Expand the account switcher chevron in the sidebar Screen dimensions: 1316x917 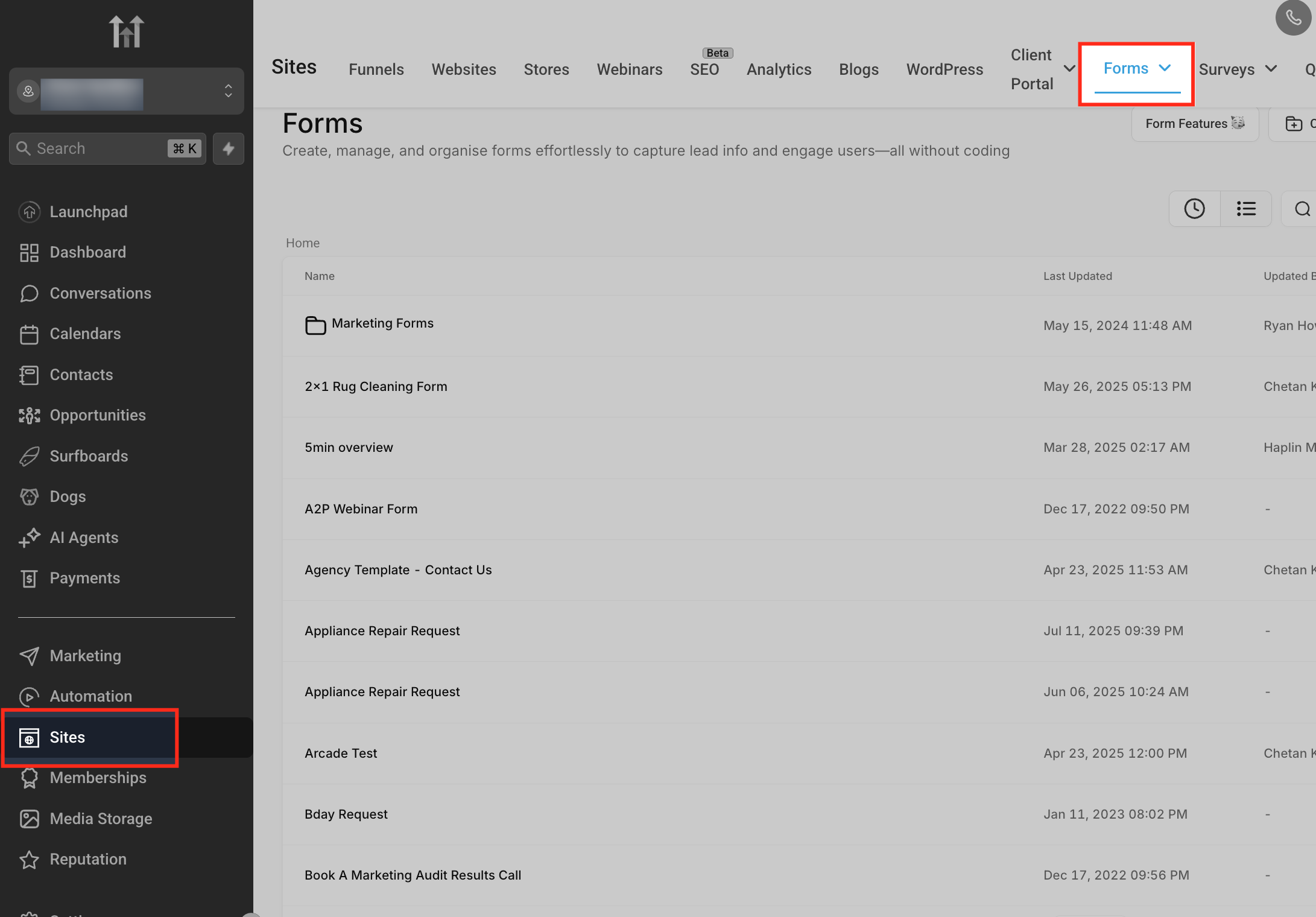(228, 91)
